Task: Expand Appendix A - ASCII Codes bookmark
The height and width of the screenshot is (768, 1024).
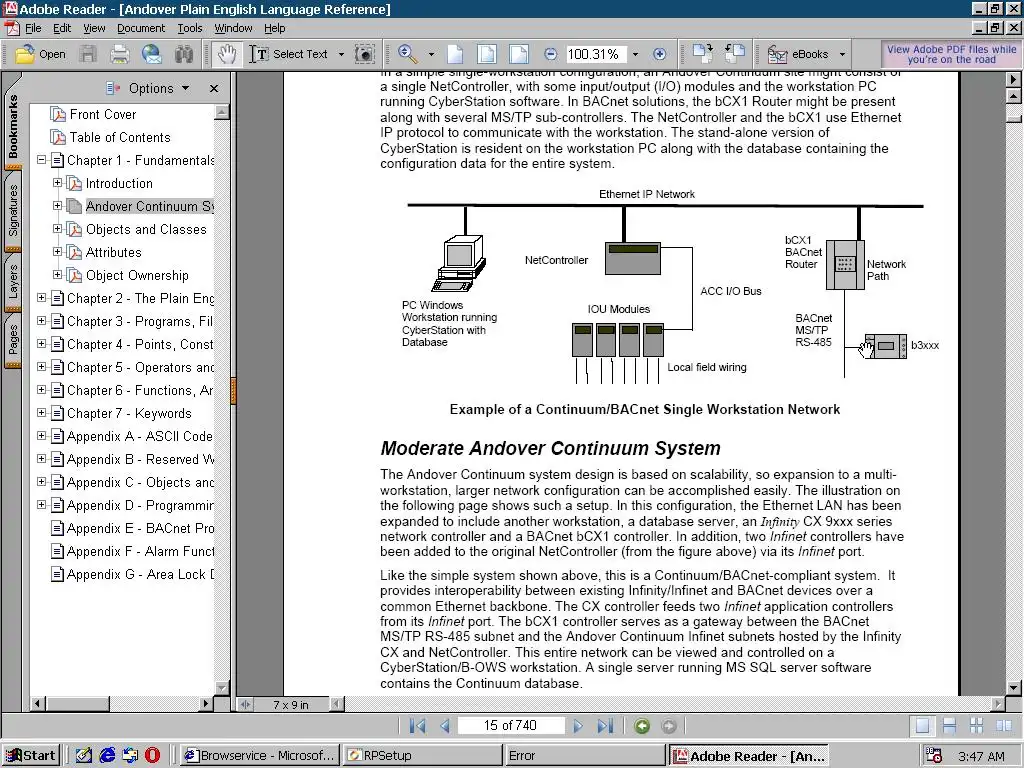Action: click(x=41, y=436)
